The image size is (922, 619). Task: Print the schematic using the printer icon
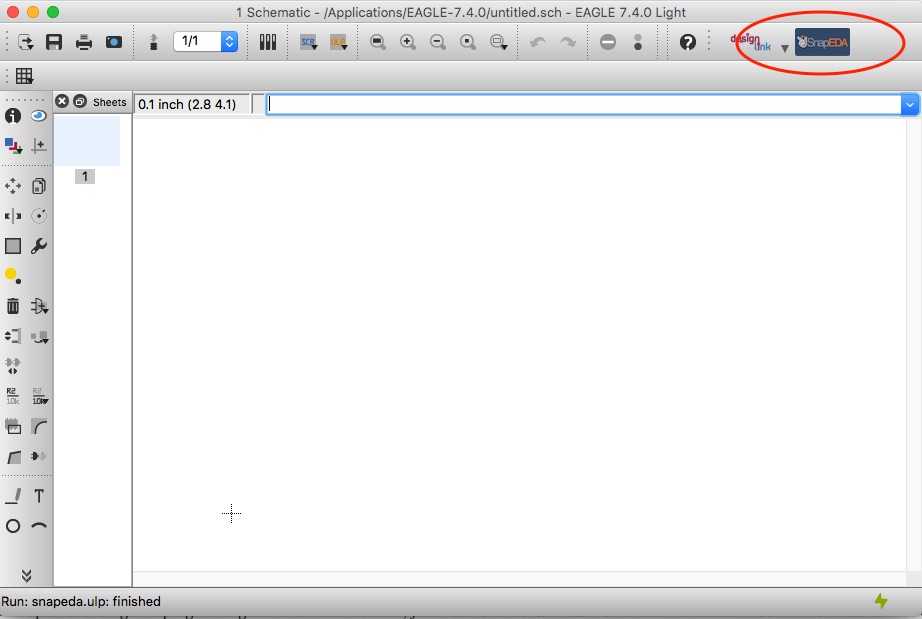[x=83, y=42]
